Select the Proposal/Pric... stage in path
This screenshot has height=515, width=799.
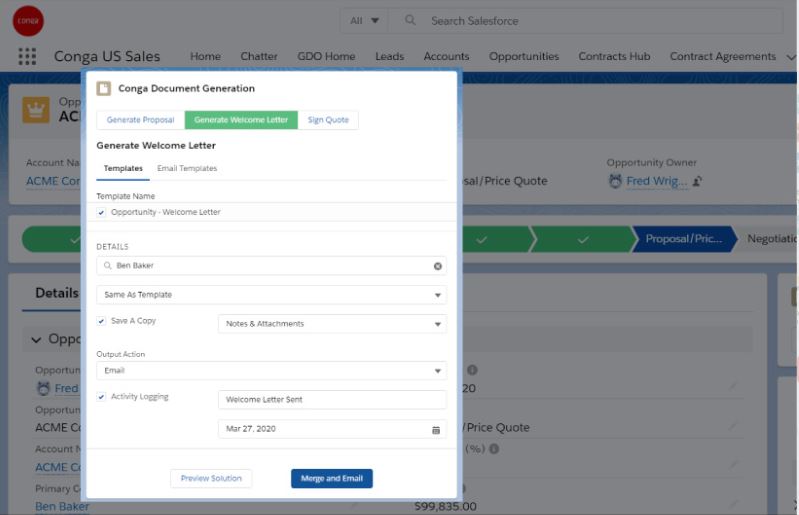pos(684,239)
